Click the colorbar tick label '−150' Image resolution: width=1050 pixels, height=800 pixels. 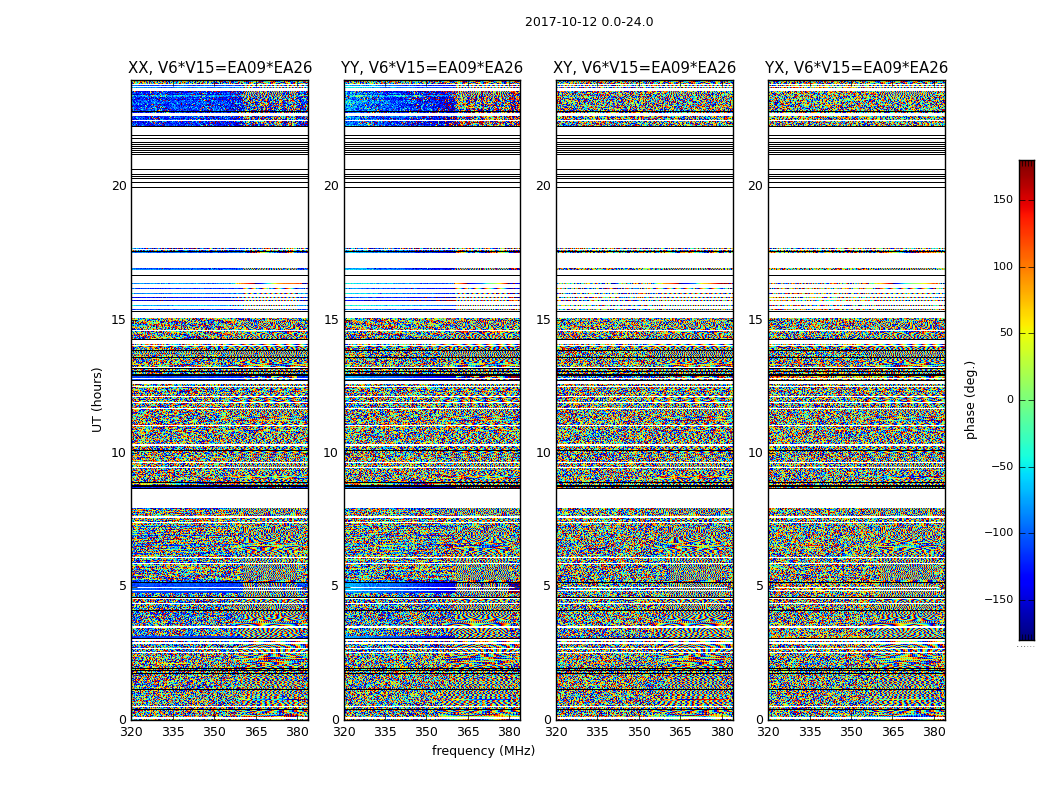pos(998,600)
